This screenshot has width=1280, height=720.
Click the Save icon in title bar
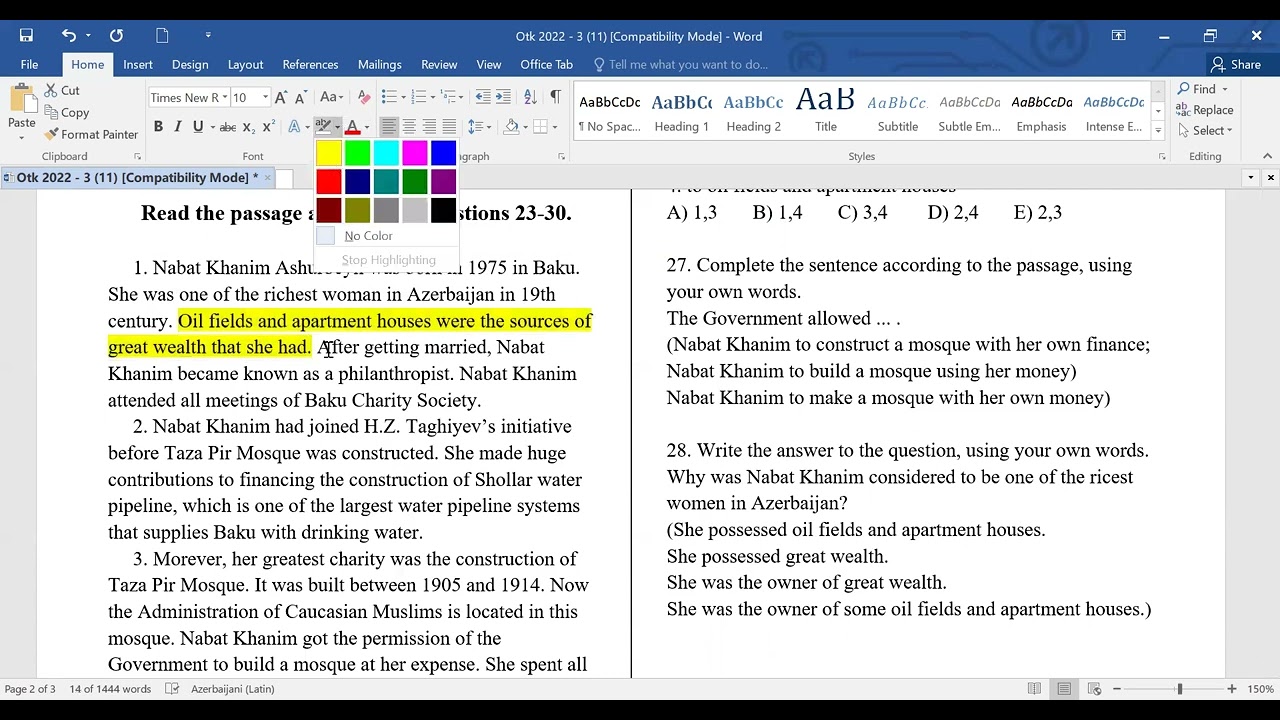click(26, 36)
